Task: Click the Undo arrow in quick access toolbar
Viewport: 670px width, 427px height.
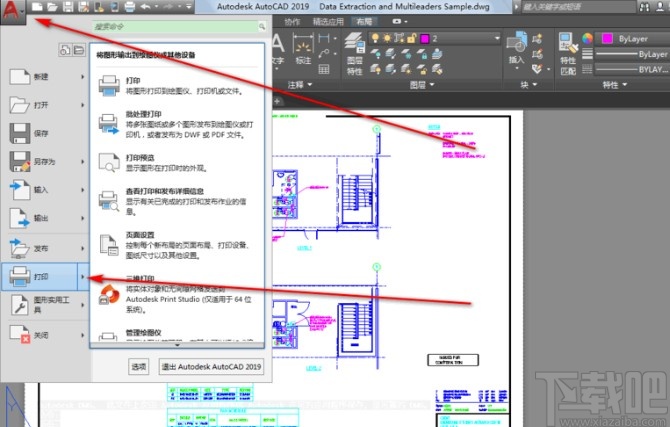Action: pyautogui.click(x=146, y=6)
